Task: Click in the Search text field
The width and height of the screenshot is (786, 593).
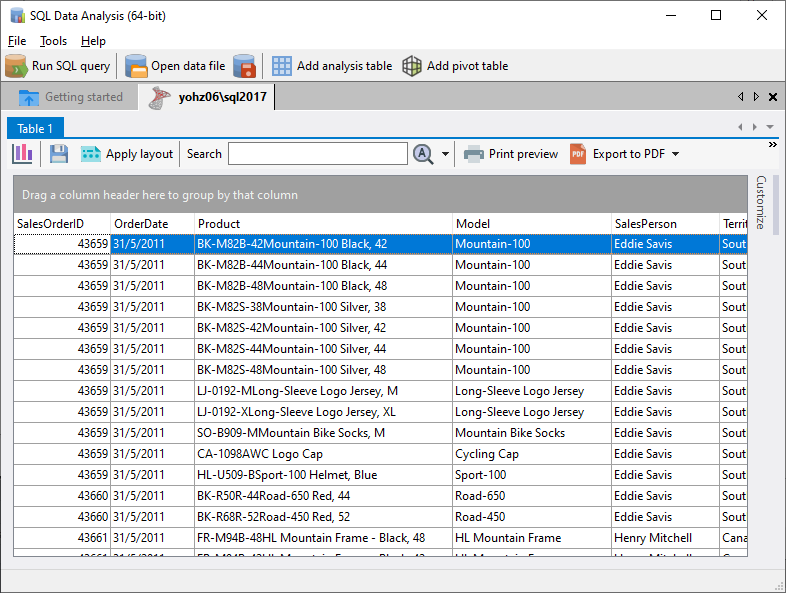Action: (317, 154)
